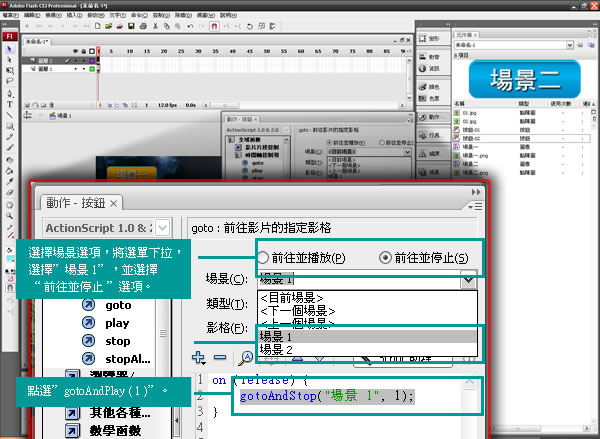Click the New document toolbar icon
This screenshot has width=600, height=439.
(x=98, y=26)
